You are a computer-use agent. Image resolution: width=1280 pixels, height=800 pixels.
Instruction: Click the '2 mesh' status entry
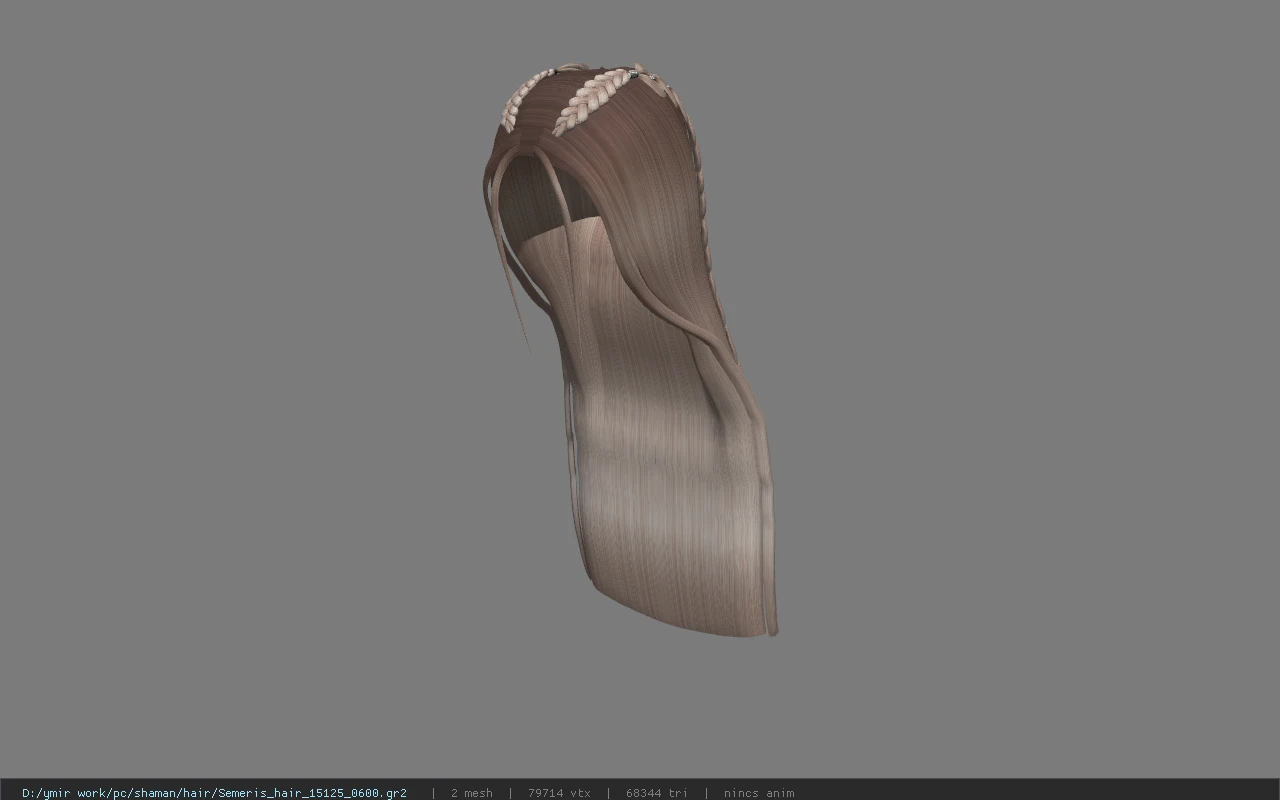472,793
